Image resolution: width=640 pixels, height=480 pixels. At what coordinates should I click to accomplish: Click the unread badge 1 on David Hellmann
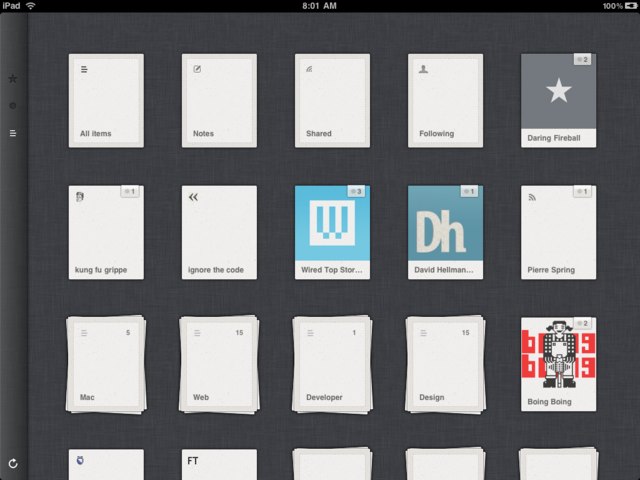pos(469,191)
